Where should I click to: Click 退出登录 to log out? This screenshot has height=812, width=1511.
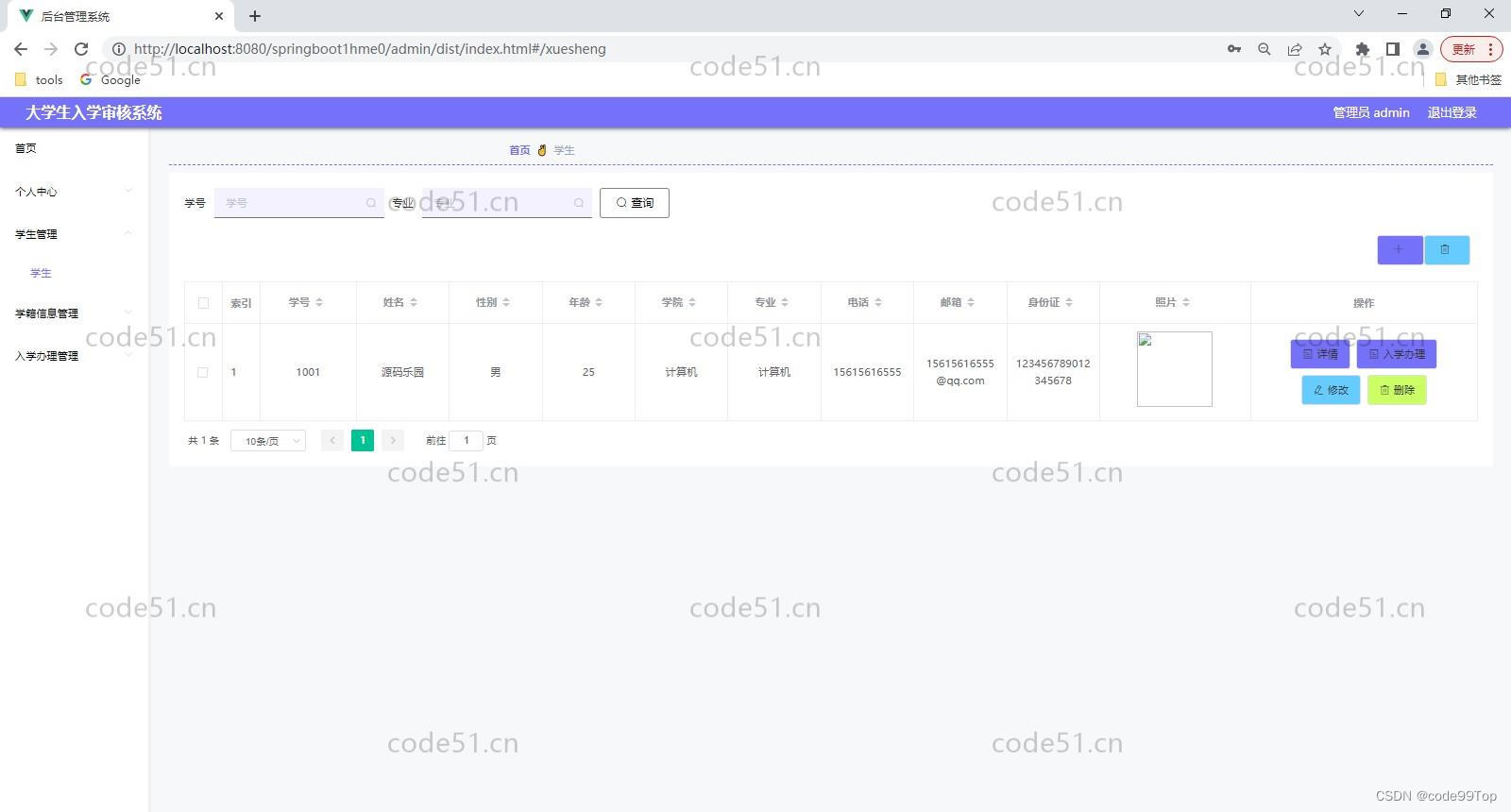coord(1452,112)
